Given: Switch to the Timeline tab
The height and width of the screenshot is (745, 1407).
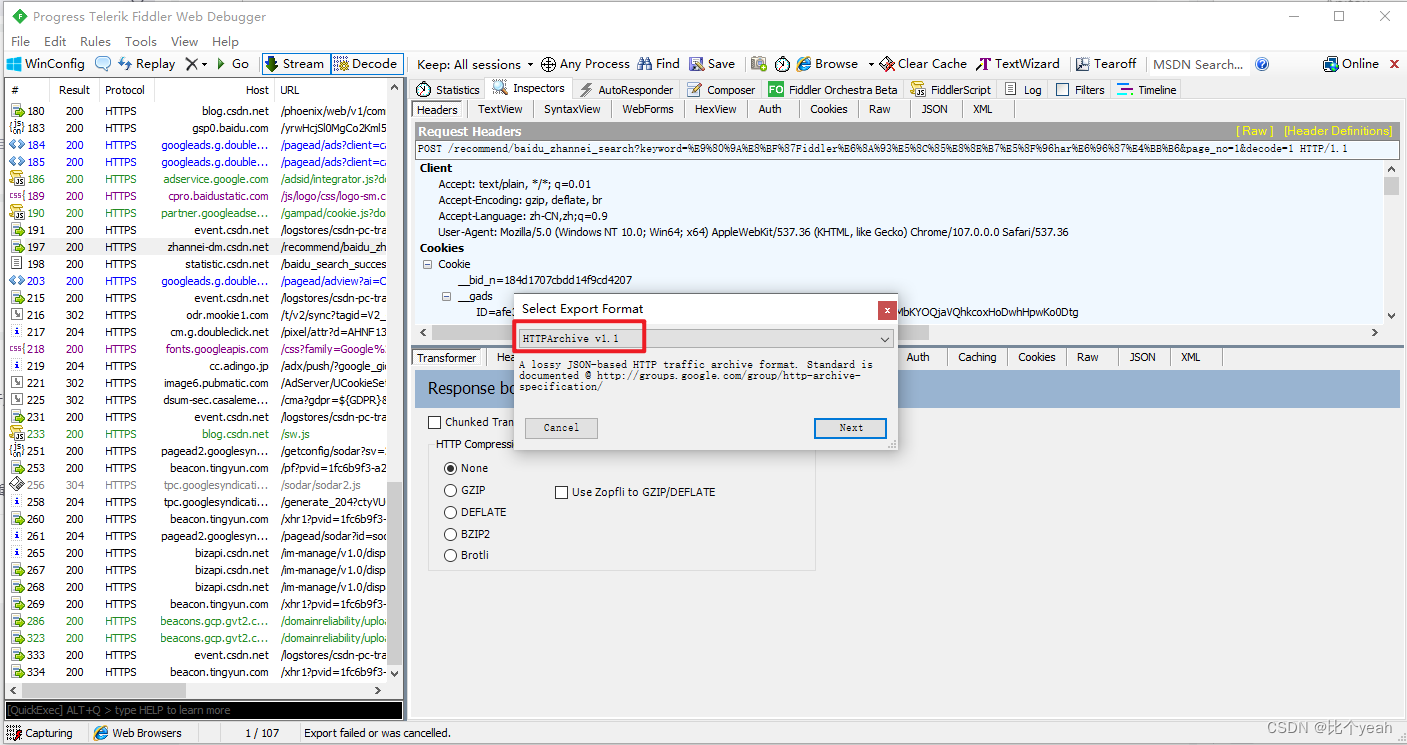Looking at the screenshot, I should pyautogui.click(x=1148, y=90).
